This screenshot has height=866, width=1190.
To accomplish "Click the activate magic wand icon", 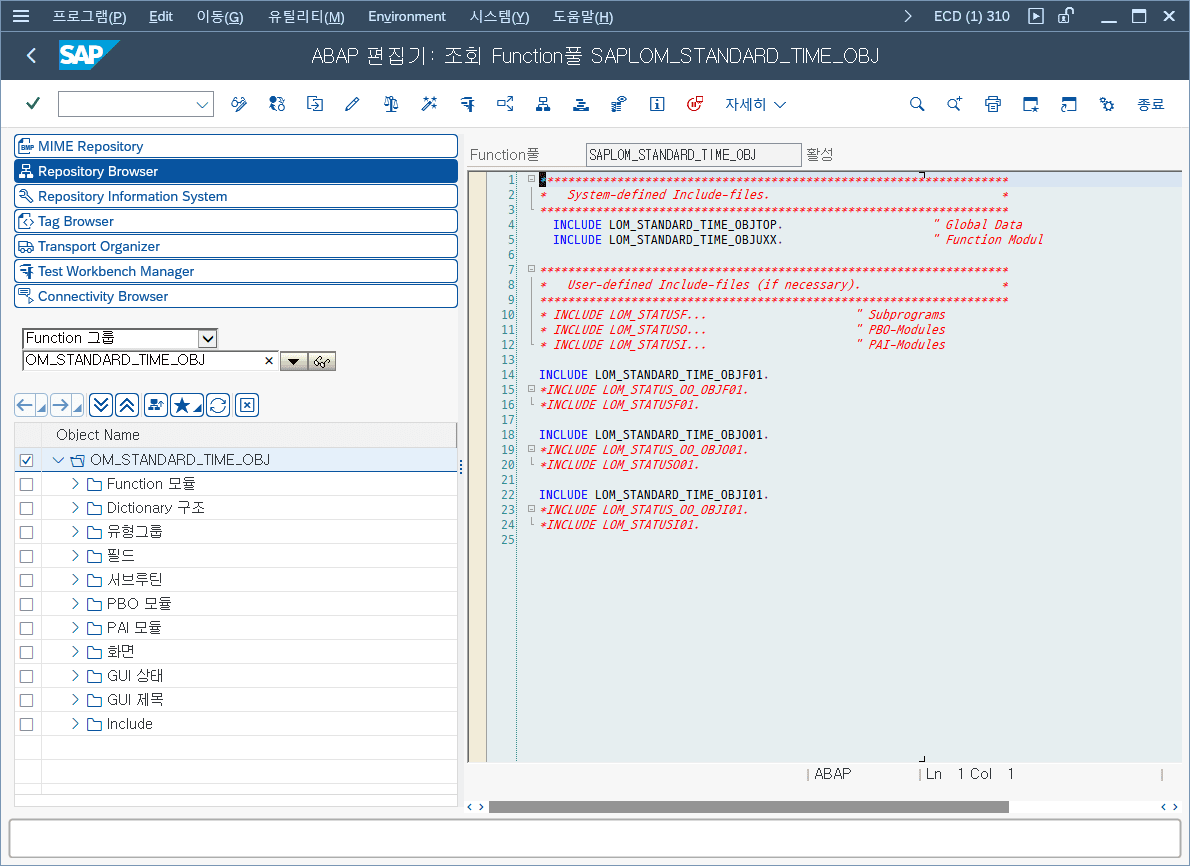I will pyautogui.click(x=429, y=104).
